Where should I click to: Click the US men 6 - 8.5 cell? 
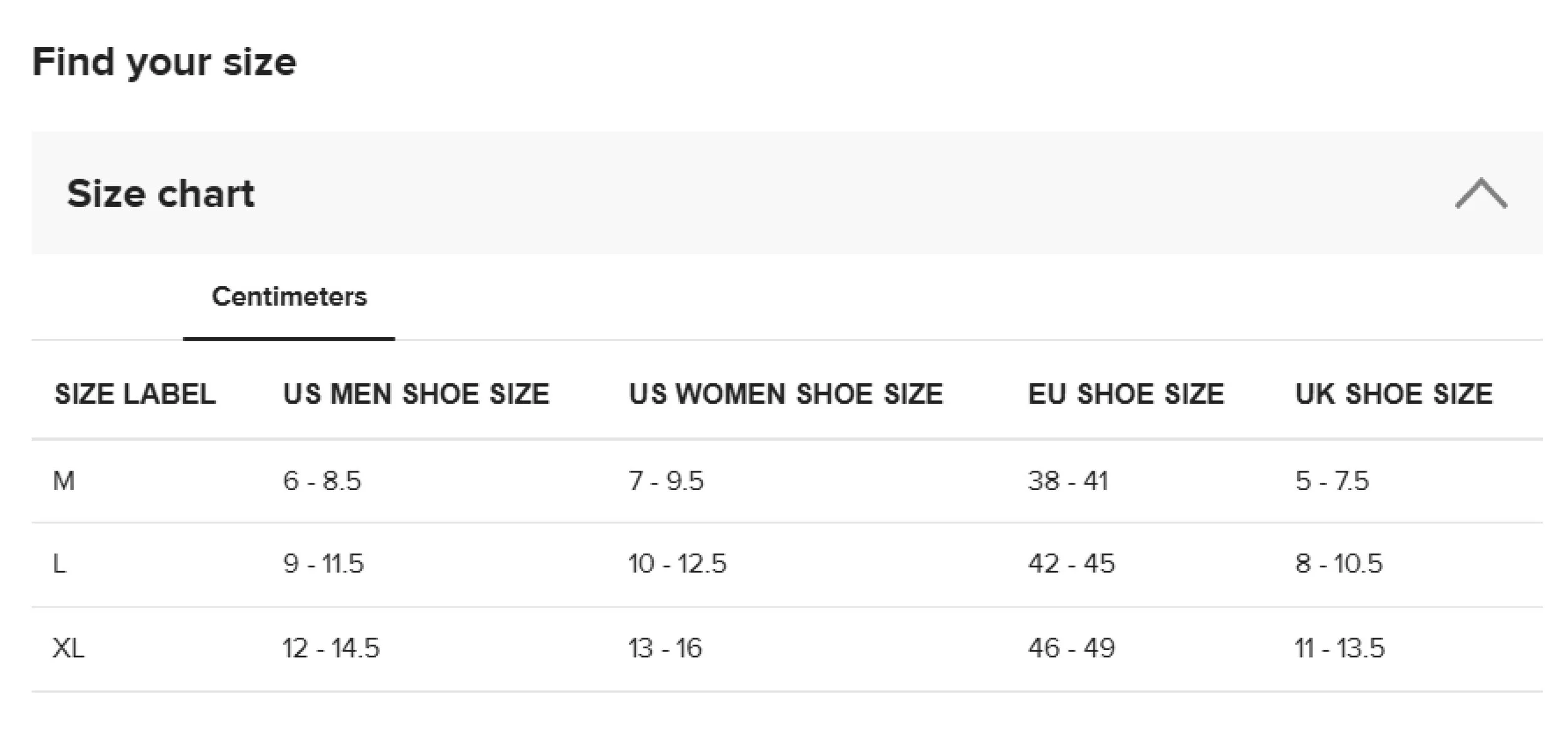tap(322, 481)
